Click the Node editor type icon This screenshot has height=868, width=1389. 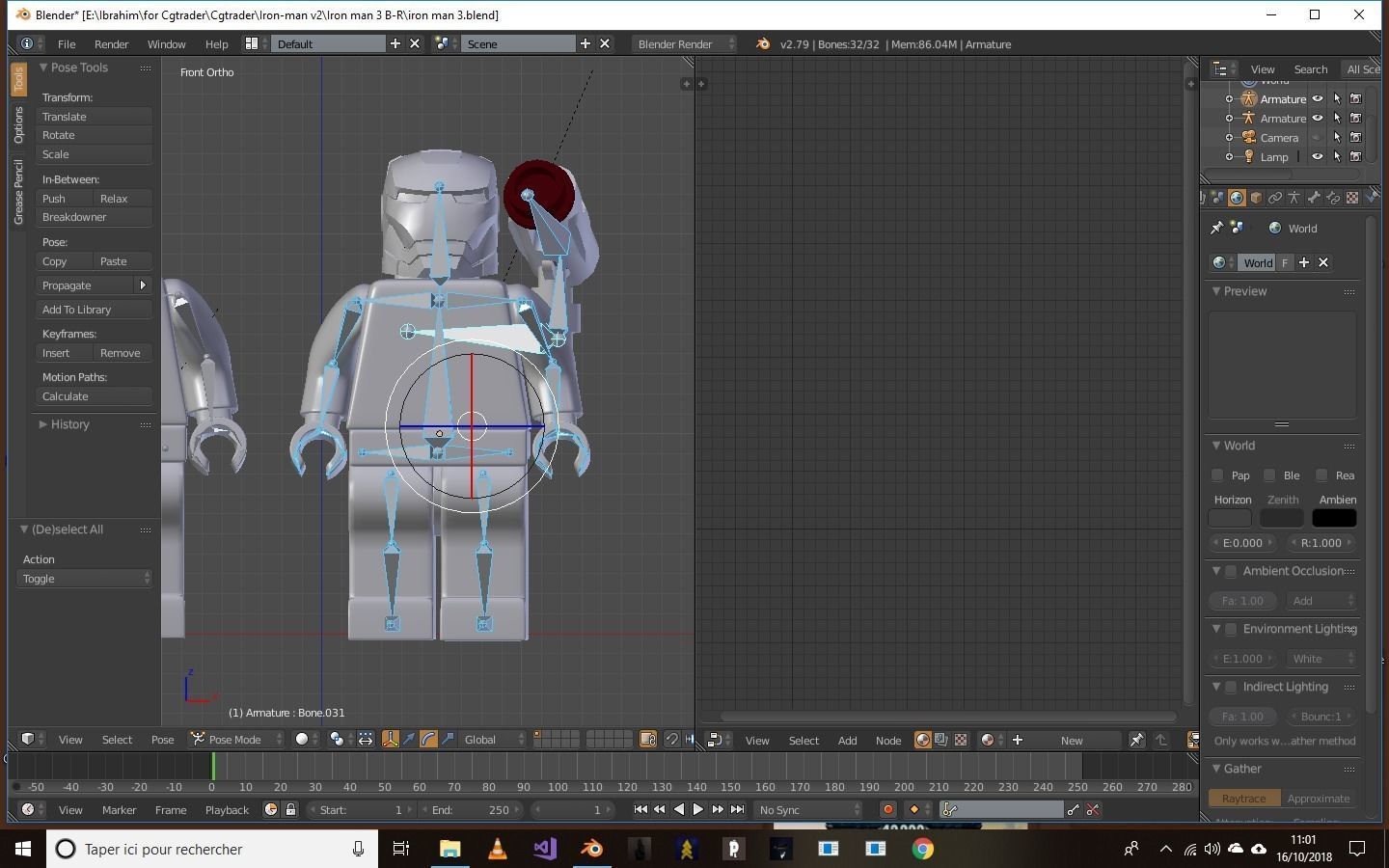pyautogui.click(x=720, y=741)
